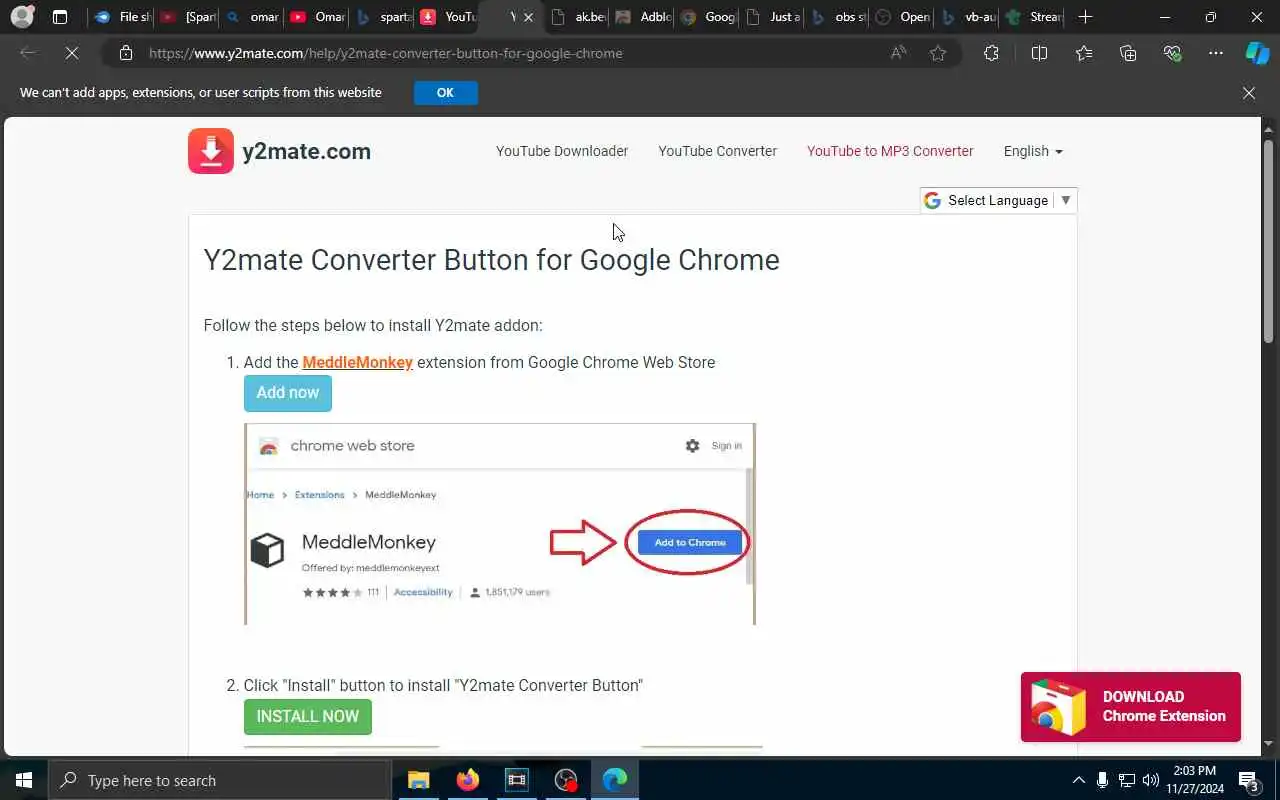Click the page vertical scrollbar thumb
The height and width of the screenshot is (800, 1280).
(1269, 243)
